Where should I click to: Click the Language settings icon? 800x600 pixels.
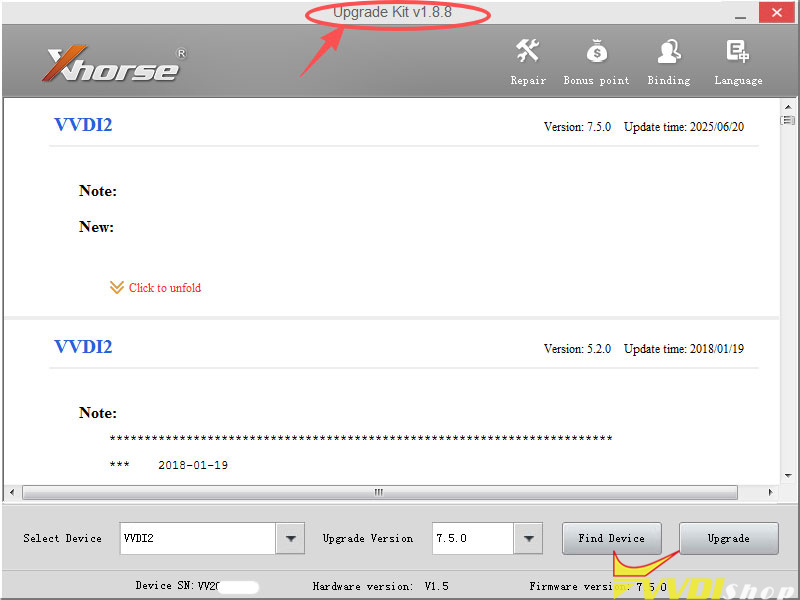tap(738, 61)
